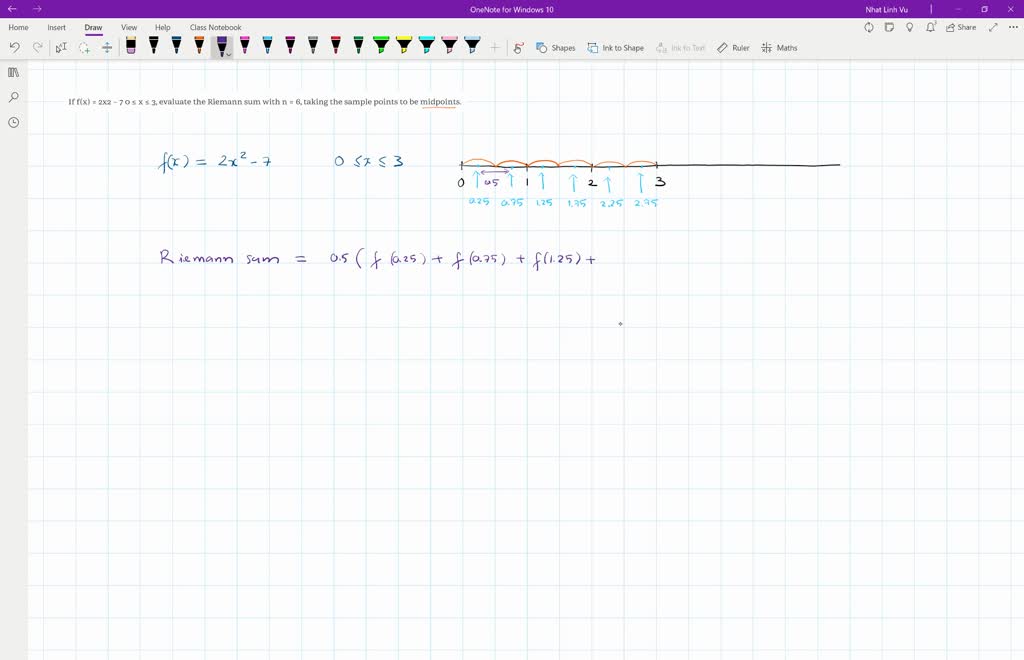Toggle the Ruler on
Viewport: 1024px width, 660px height.
tap(733, 47)
